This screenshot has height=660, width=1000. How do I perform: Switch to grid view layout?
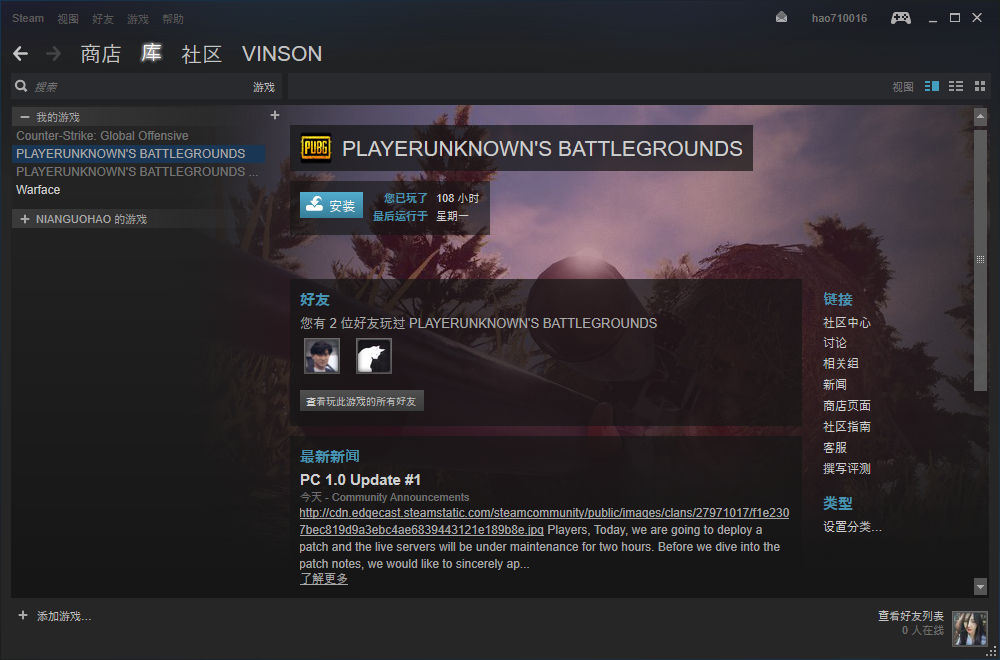(980, 86)
